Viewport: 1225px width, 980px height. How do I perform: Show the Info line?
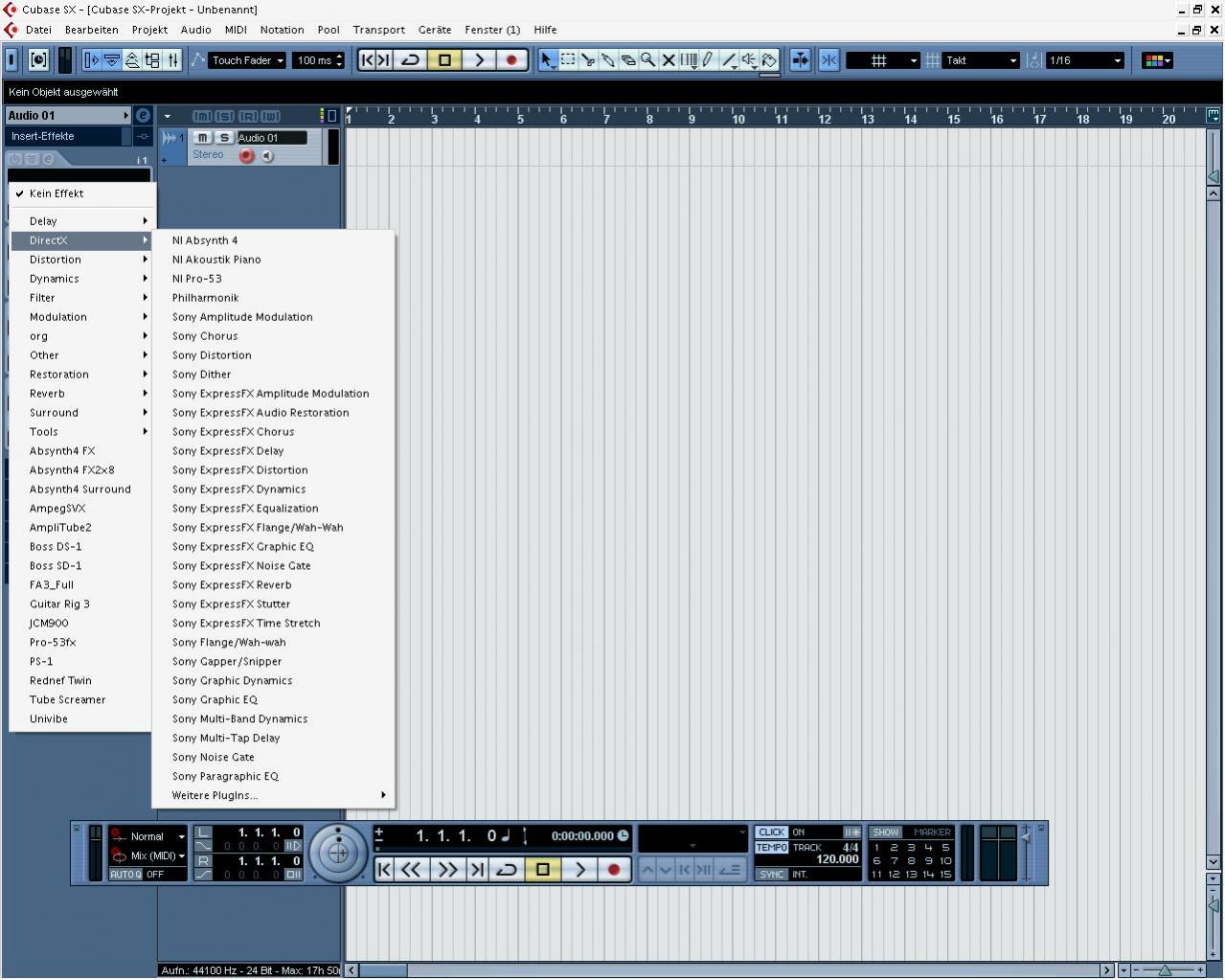[x=112, y=60]
